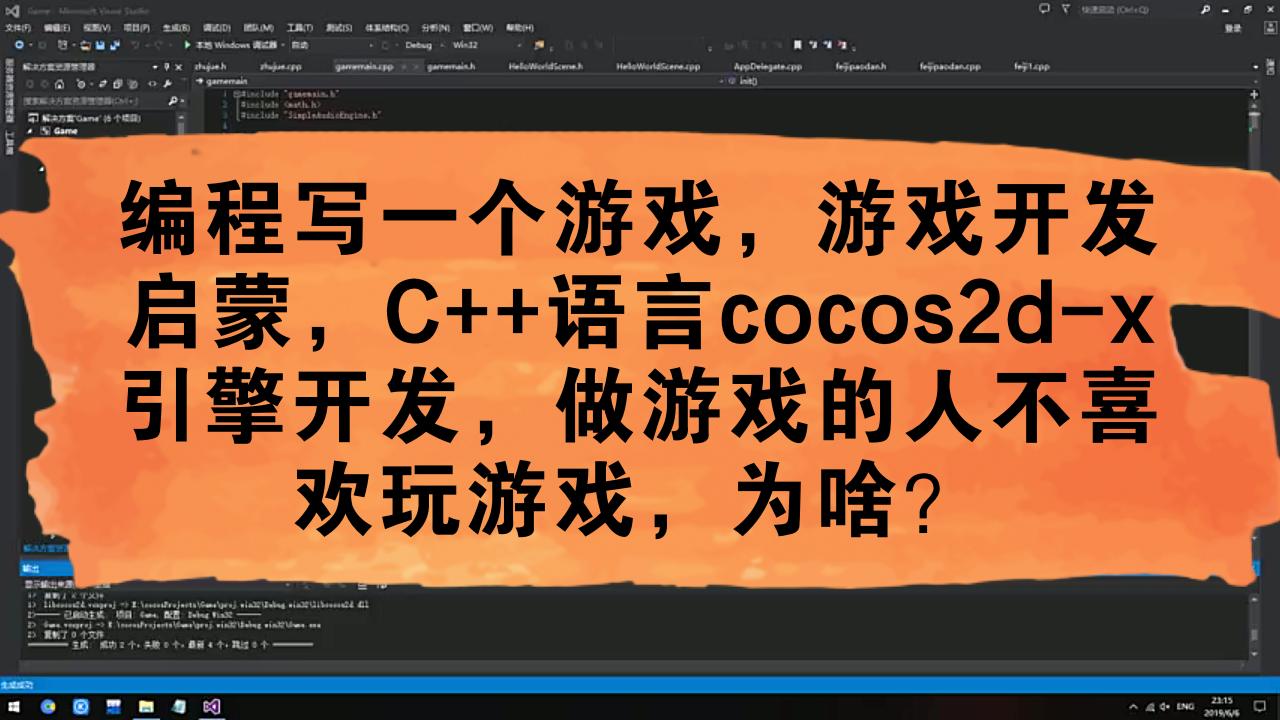Click the ENG language indicator in tray

1186,706
